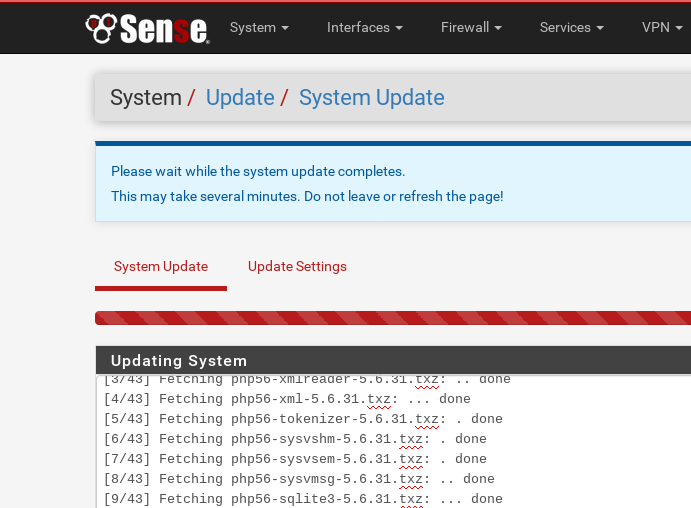Click the php56-xml-5.6.31.txz log line
691x508 pixels.
tap(287, 399)
